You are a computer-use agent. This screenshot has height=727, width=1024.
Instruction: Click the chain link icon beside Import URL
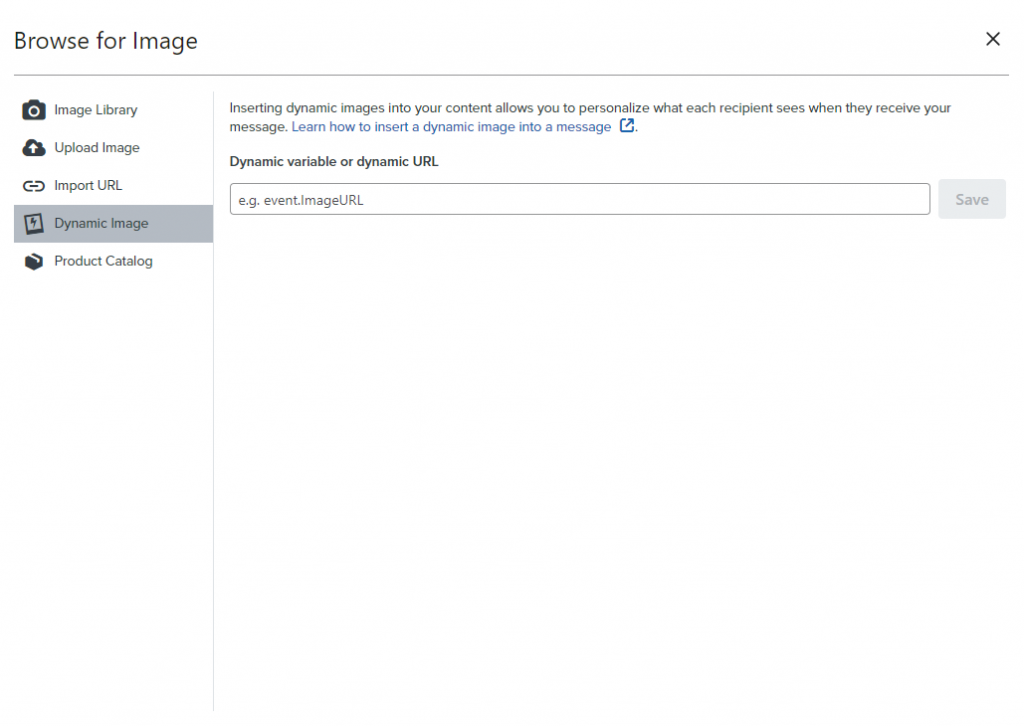[36, 185]
